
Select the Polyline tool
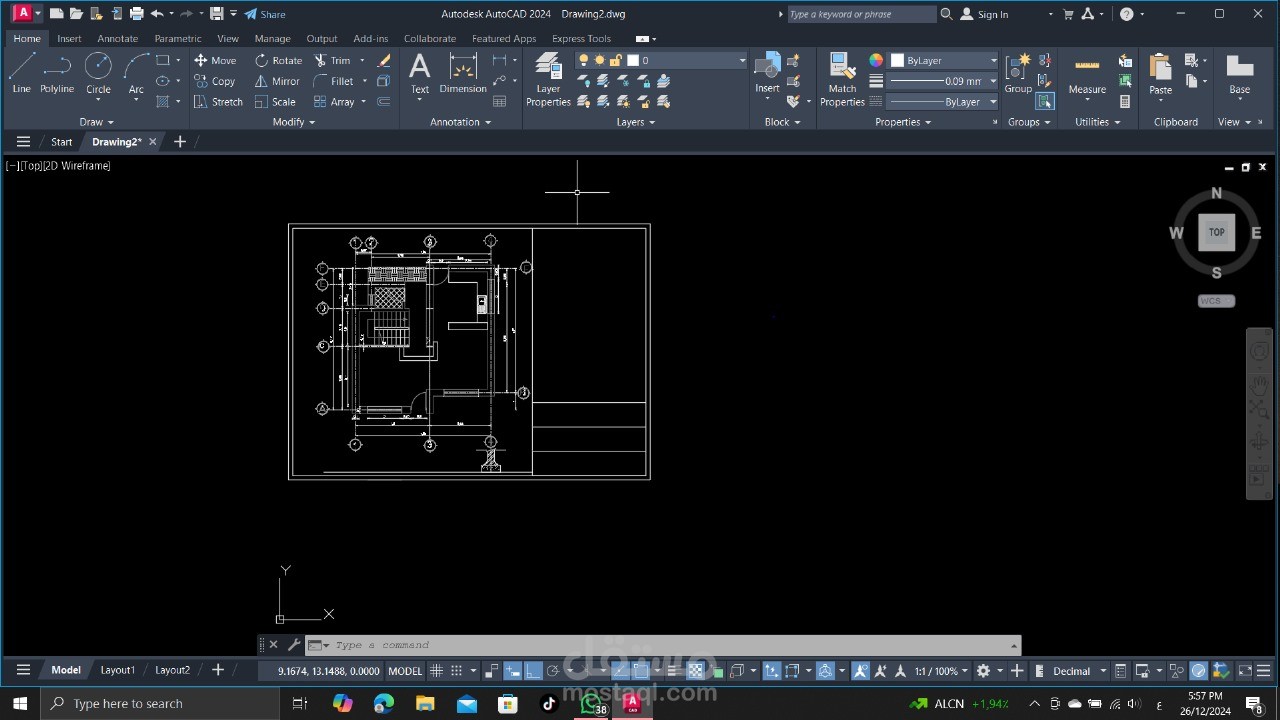click(57, 74)
